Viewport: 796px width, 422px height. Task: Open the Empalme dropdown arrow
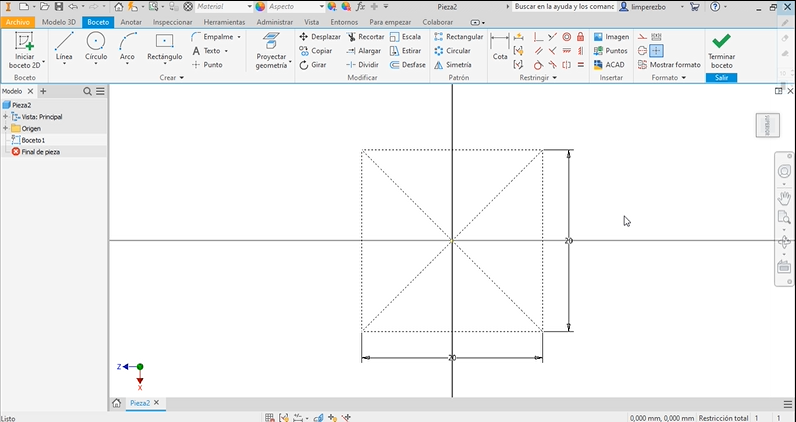[239, 37]
